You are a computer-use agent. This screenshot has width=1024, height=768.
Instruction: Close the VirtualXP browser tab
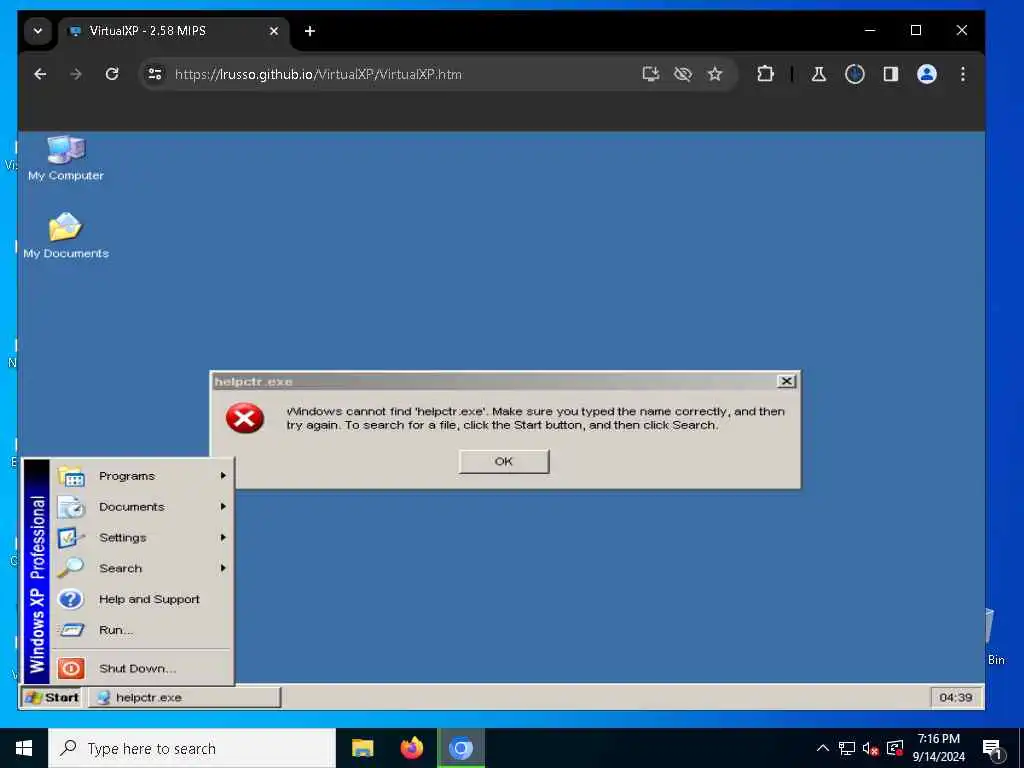(274, 31)
